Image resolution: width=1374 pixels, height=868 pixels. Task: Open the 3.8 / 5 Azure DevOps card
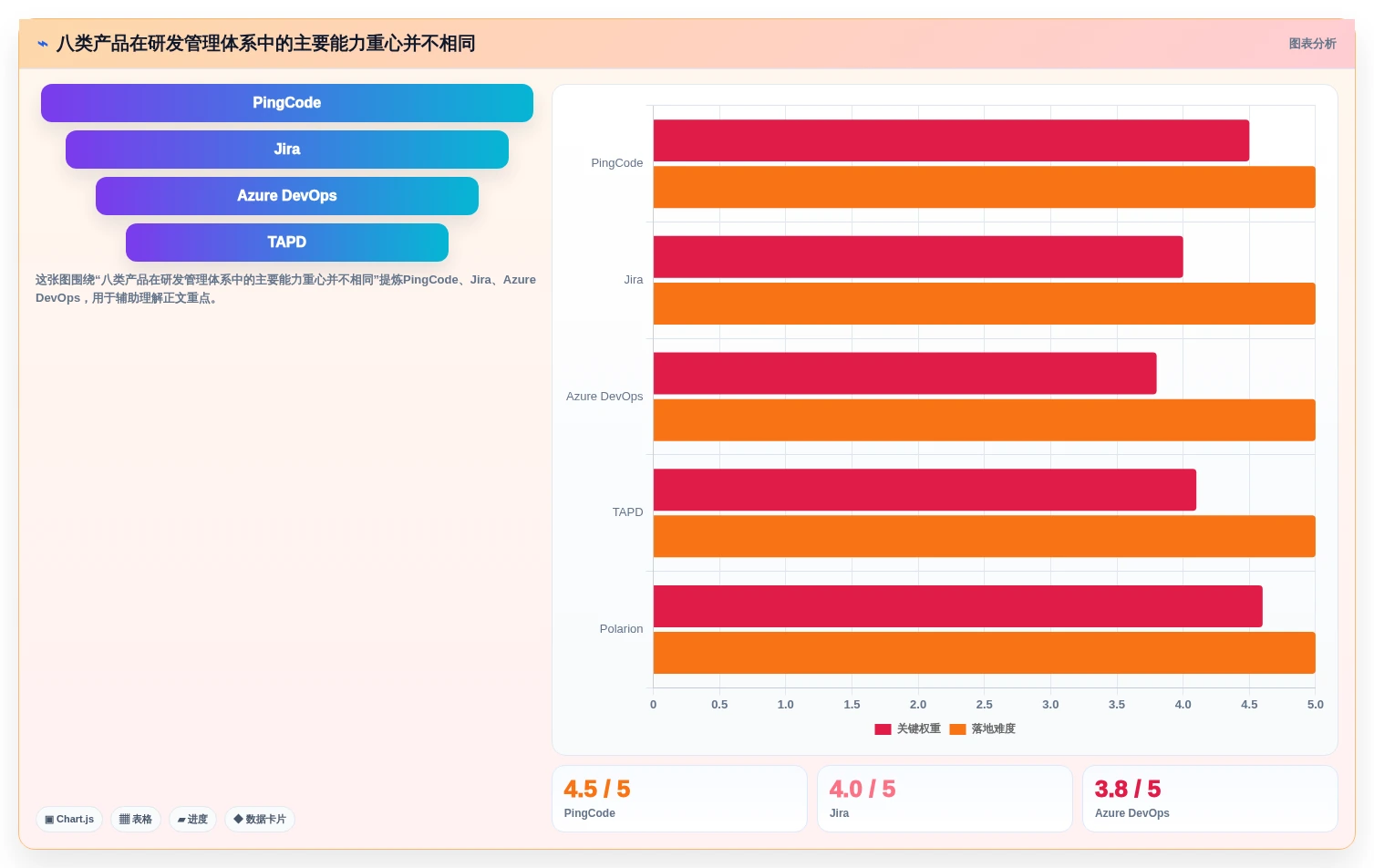click(x=1210, y=799)
